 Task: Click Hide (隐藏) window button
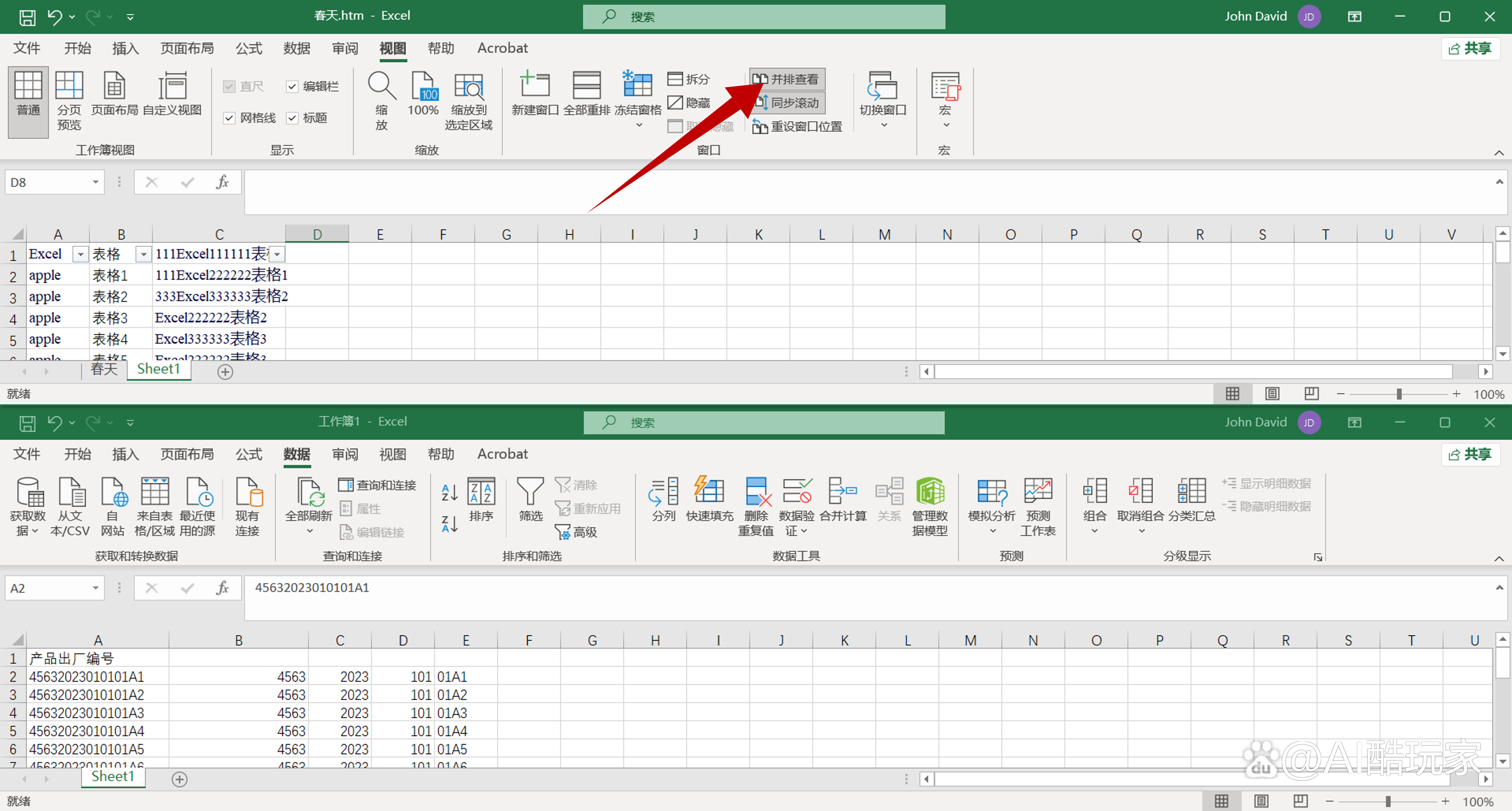[x=689, y=103]
